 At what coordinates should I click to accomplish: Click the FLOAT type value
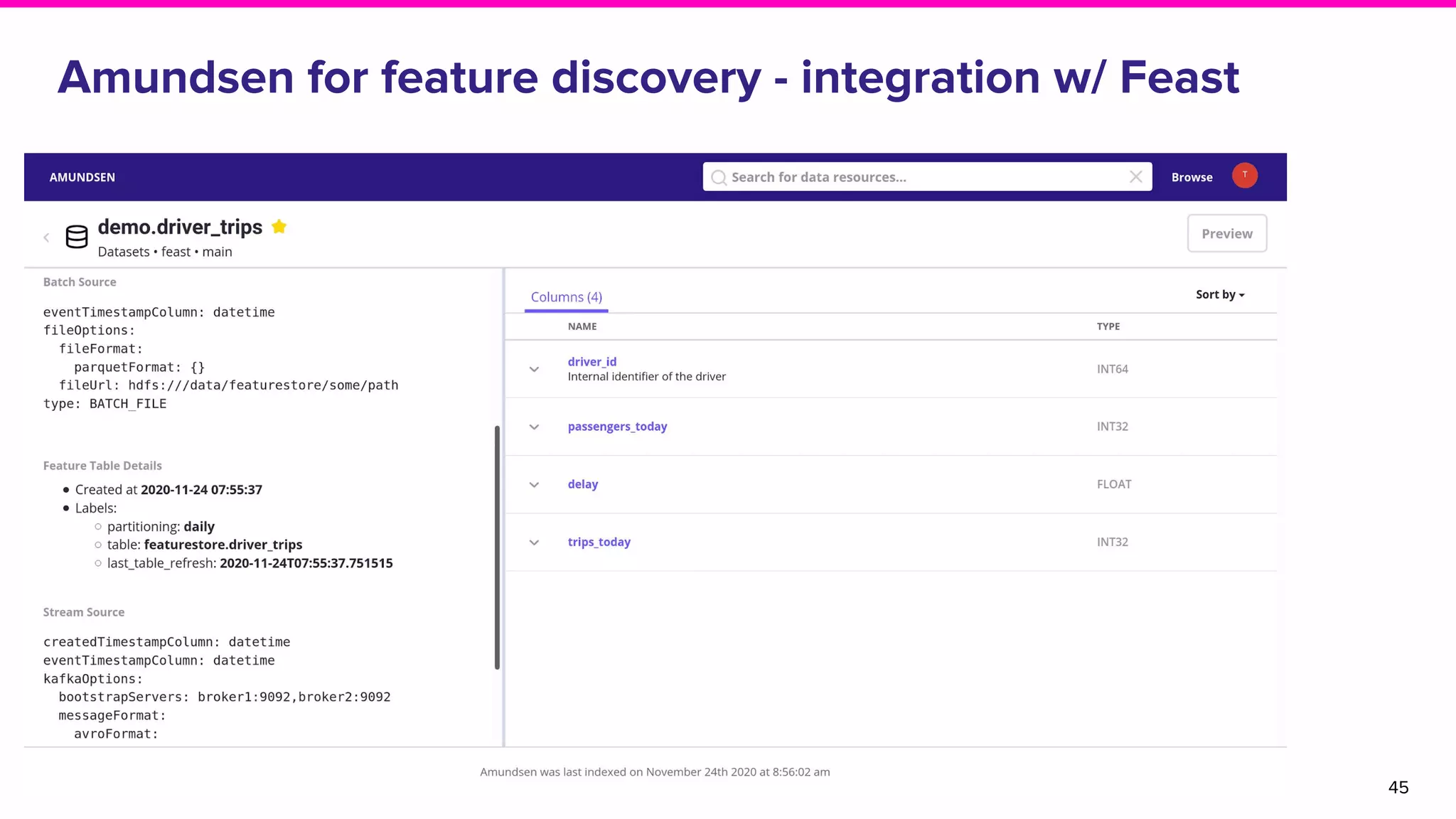[x=1113, y=484]
